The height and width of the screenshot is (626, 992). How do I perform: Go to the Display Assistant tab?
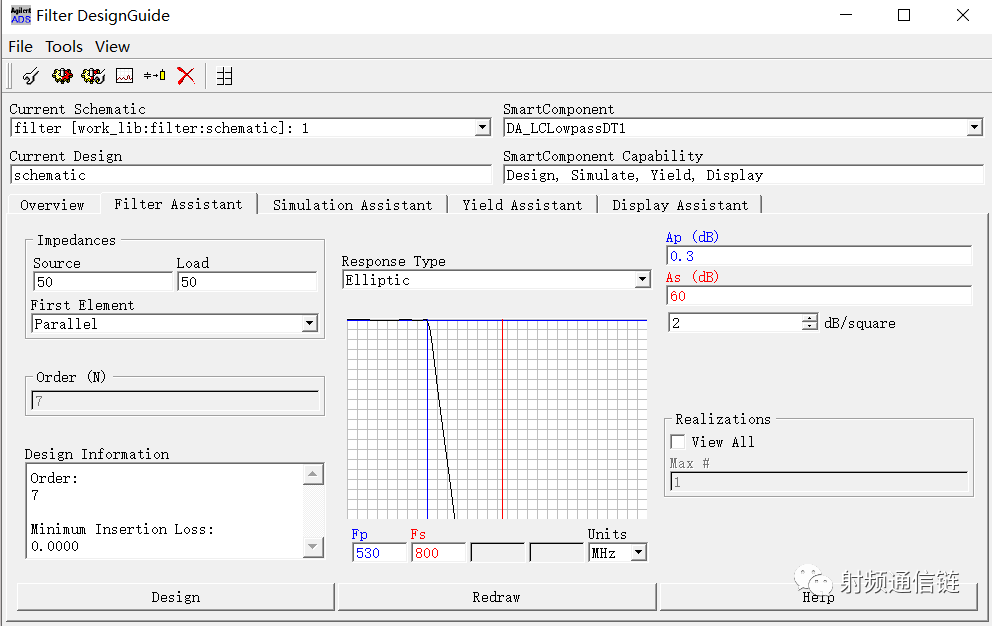click(680, 205)
